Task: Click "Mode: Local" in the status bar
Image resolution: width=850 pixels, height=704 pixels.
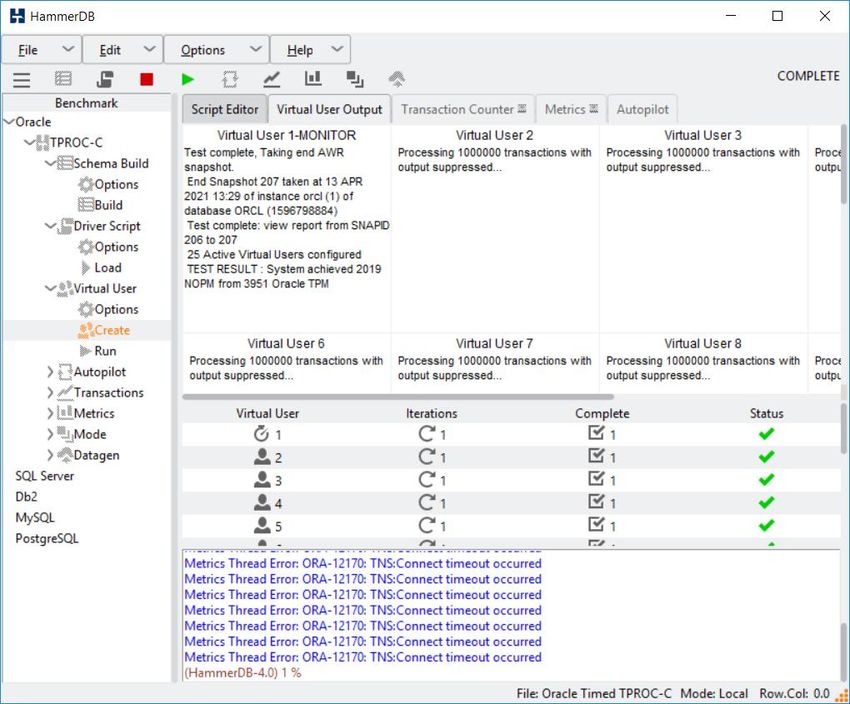Action: [x=714, y=694]
